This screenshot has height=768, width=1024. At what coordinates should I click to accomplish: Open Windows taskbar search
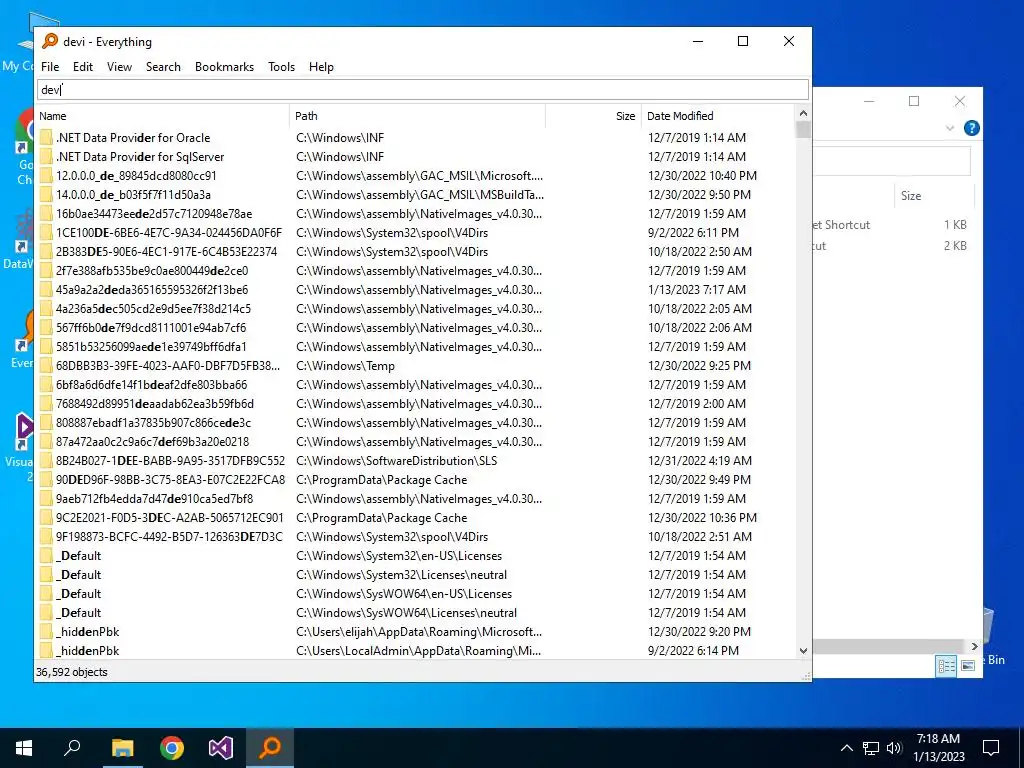[x=72, y=748]
